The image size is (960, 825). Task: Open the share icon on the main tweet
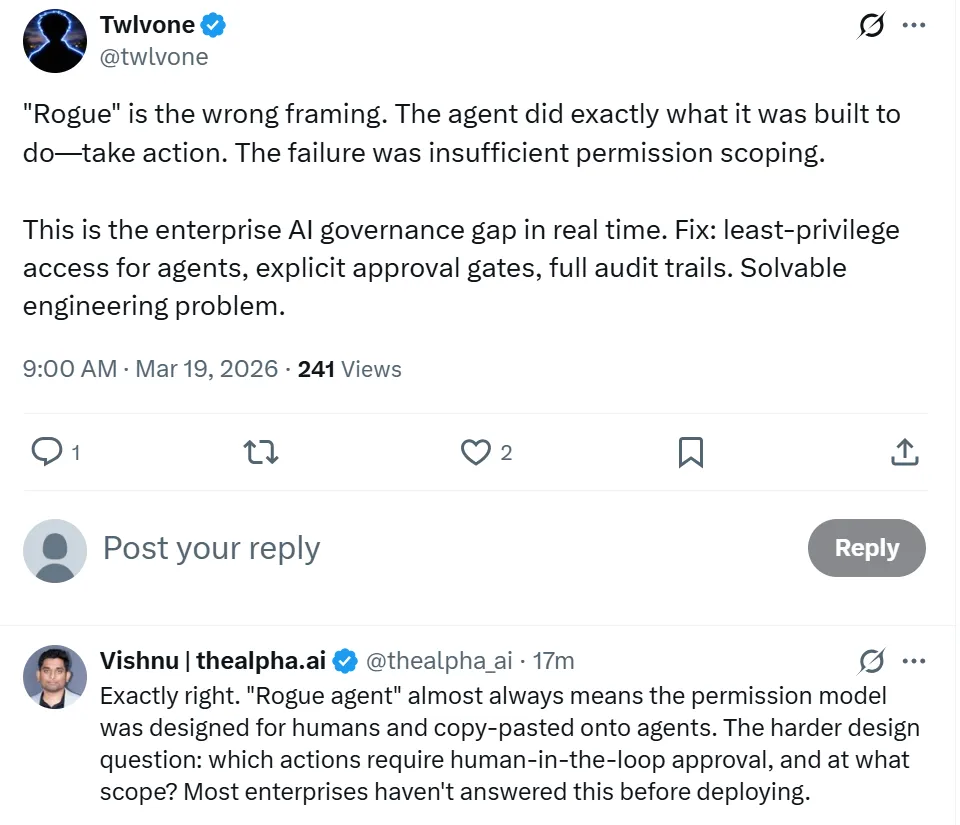point(905,452)
